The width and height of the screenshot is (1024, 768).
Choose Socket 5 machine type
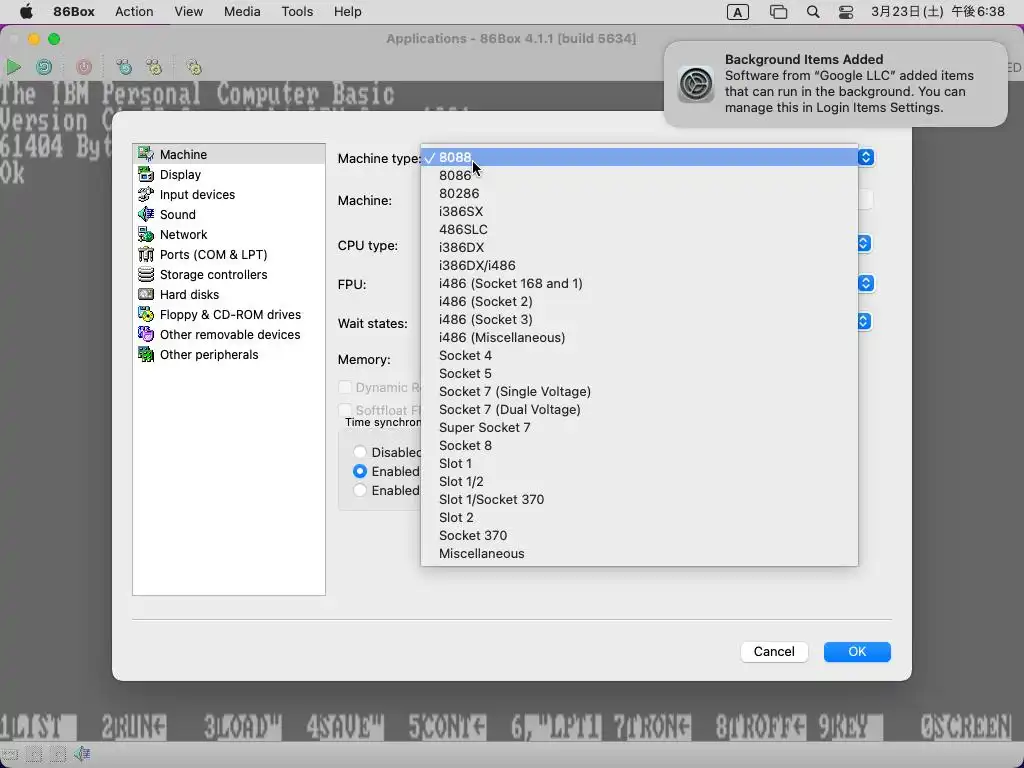639,374
